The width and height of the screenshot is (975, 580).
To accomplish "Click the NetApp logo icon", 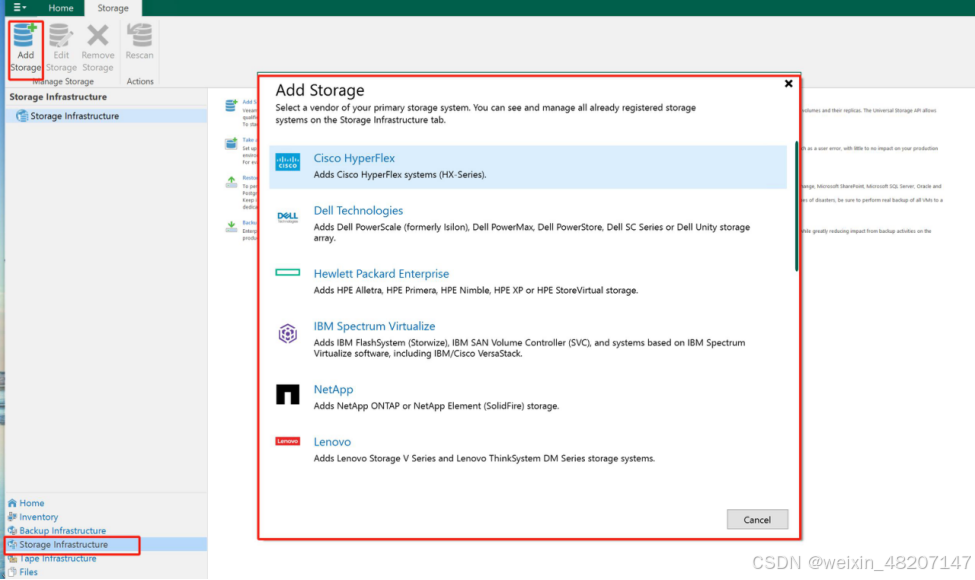I will (287, 394).
